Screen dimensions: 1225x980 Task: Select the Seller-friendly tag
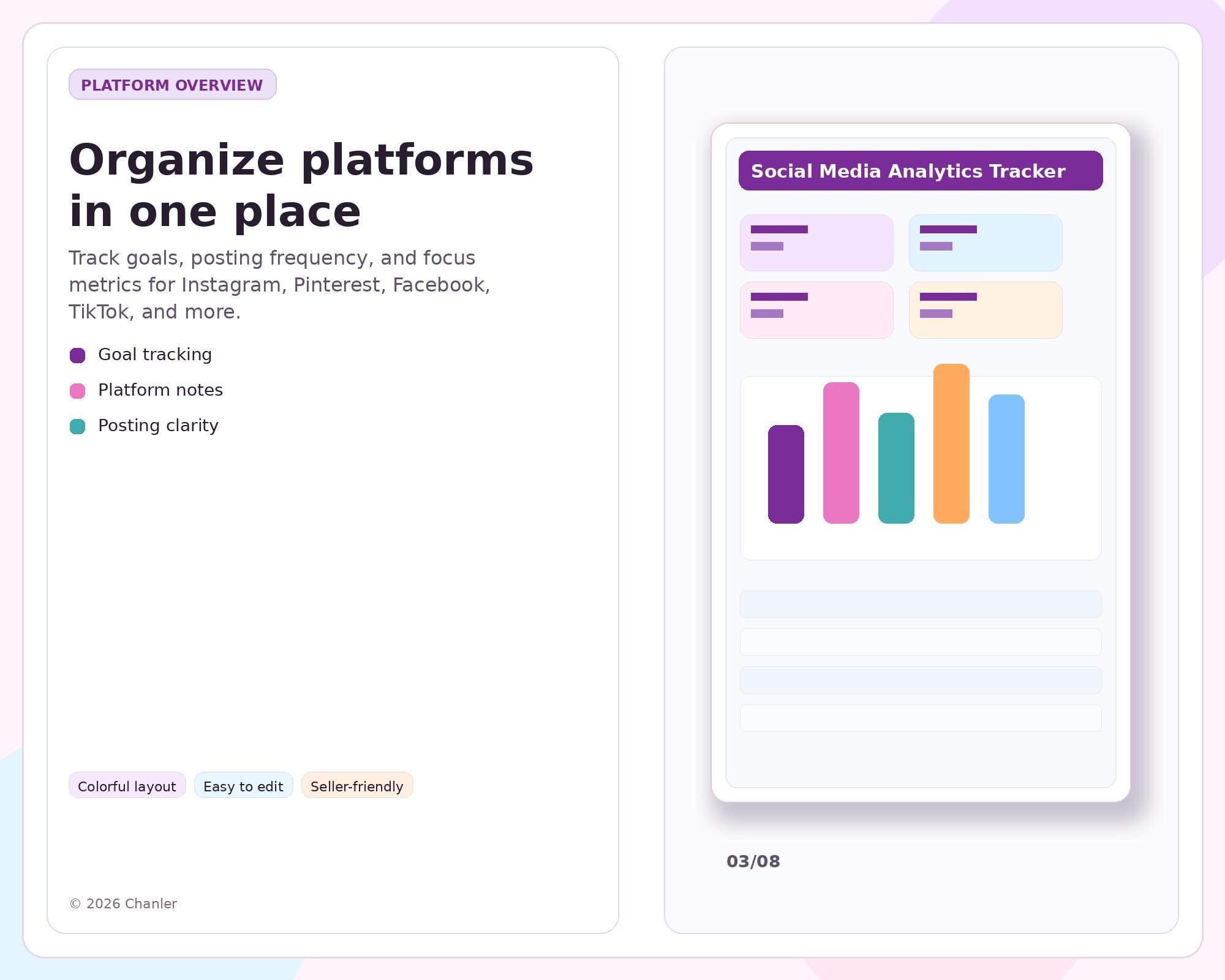point(357,786)
